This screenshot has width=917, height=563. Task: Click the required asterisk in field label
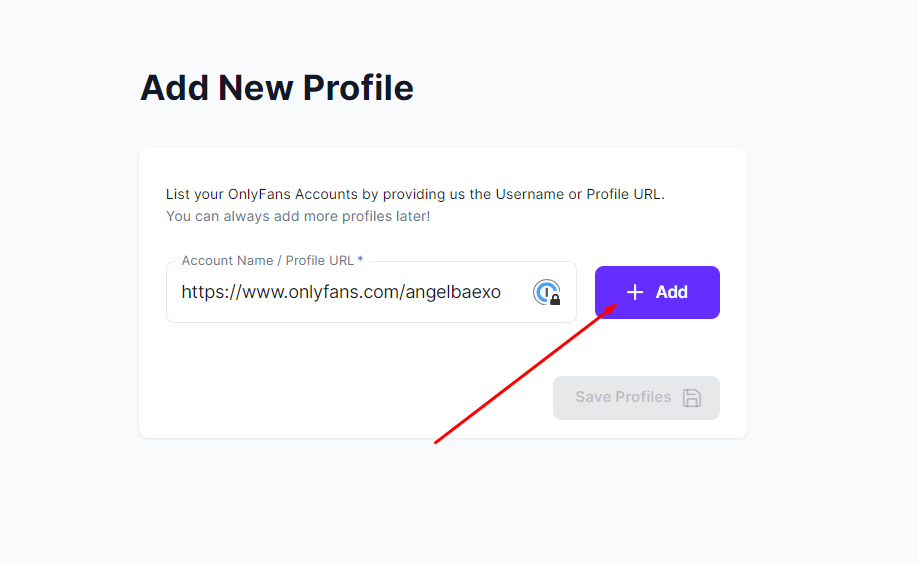tap(360, 260)
